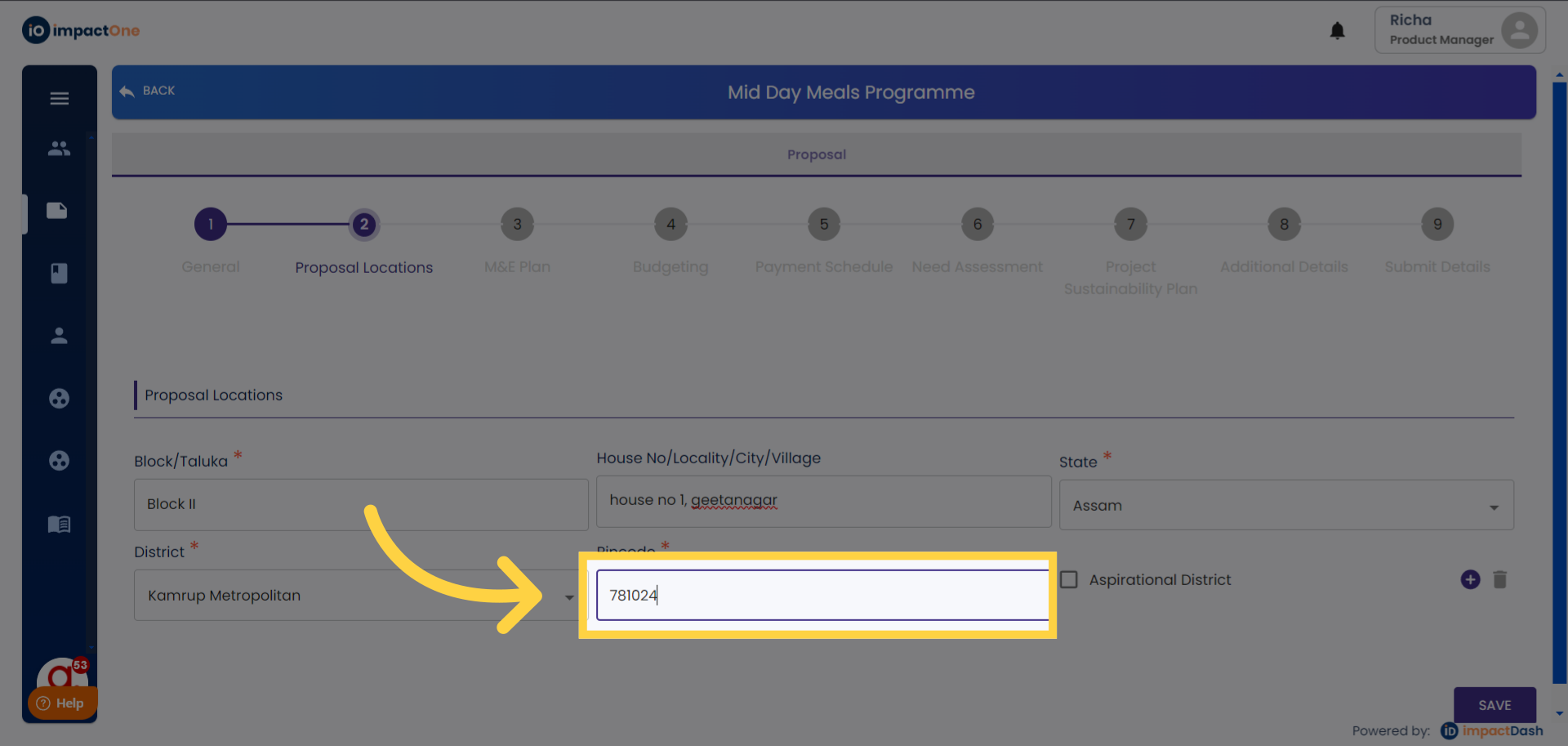Jump to step 4 Budgeting
Image resolution: width=1568 pixels, height=746 pixels.
[x=670, y=225]
